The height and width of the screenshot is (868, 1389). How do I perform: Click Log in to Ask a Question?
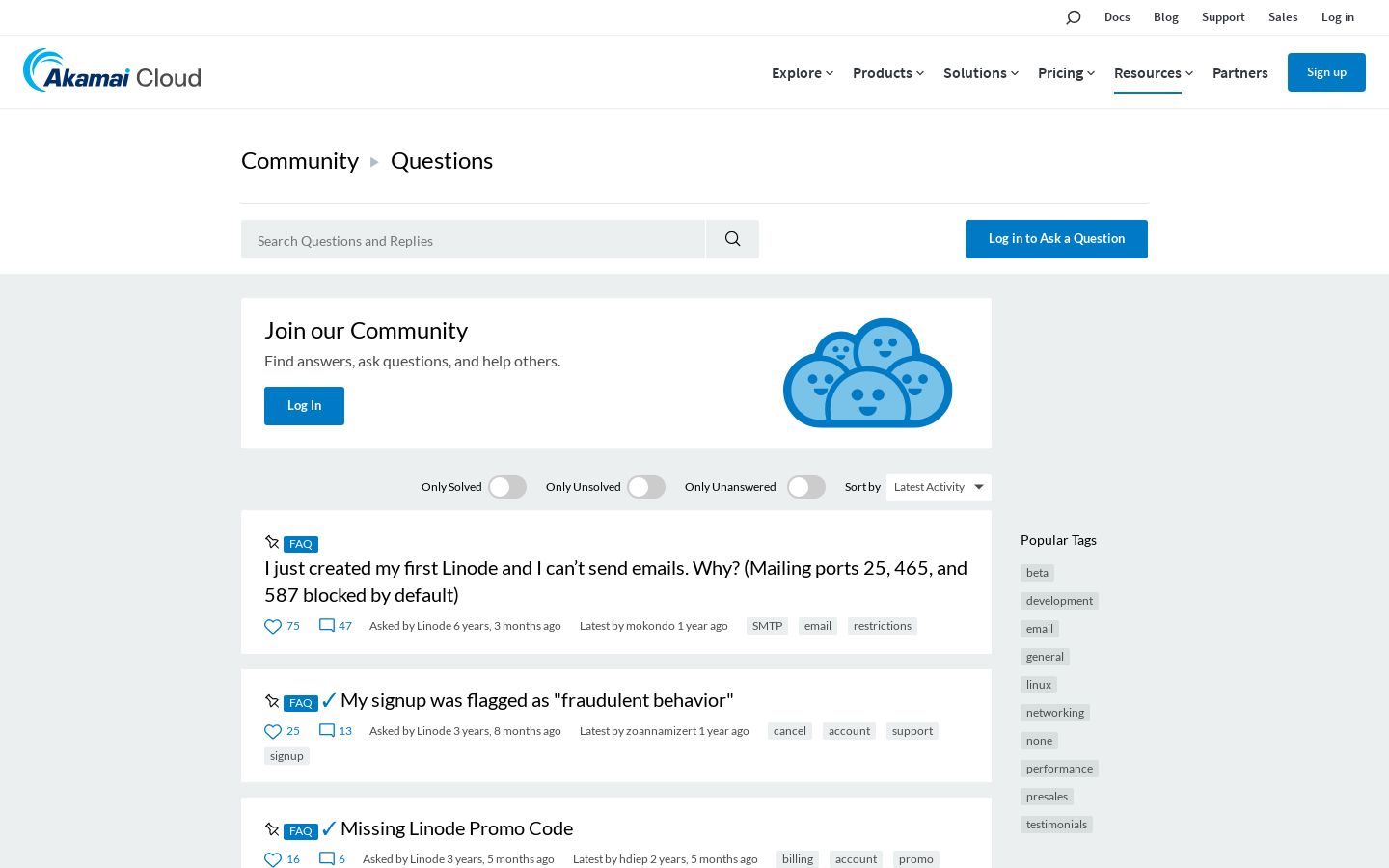click(1056, 239)
